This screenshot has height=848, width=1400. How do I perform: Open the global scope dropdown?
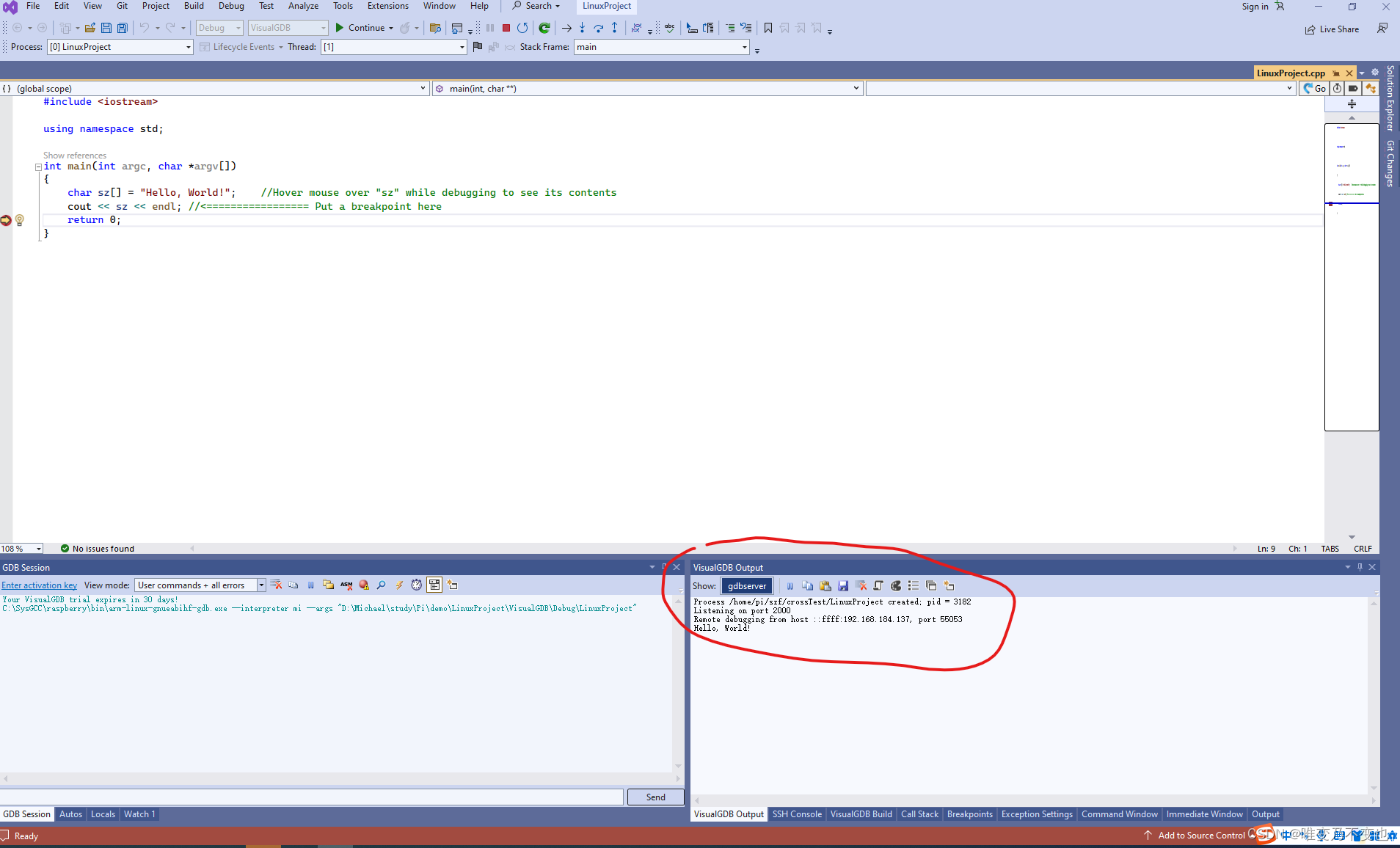(x=214, y=89)
